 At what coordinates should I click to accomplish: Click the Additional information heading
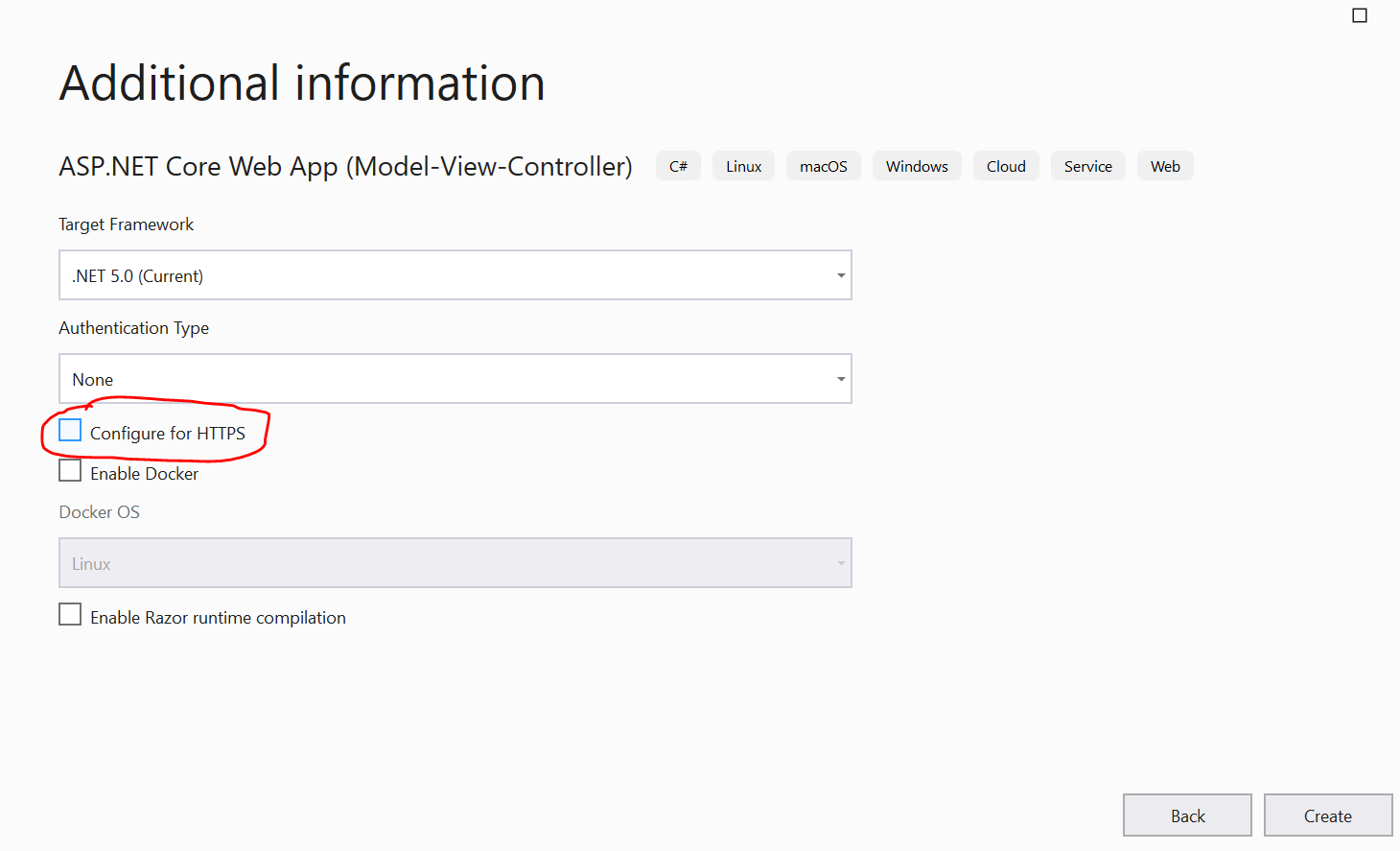302,83
